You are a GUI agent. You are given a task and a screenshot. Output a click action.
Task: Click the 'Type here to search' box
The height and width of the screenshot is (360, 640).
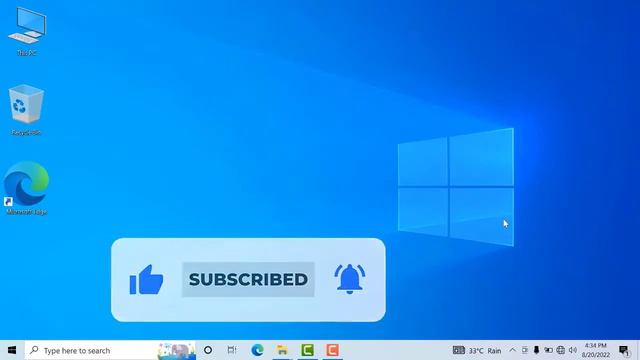(x=110, y=350)
